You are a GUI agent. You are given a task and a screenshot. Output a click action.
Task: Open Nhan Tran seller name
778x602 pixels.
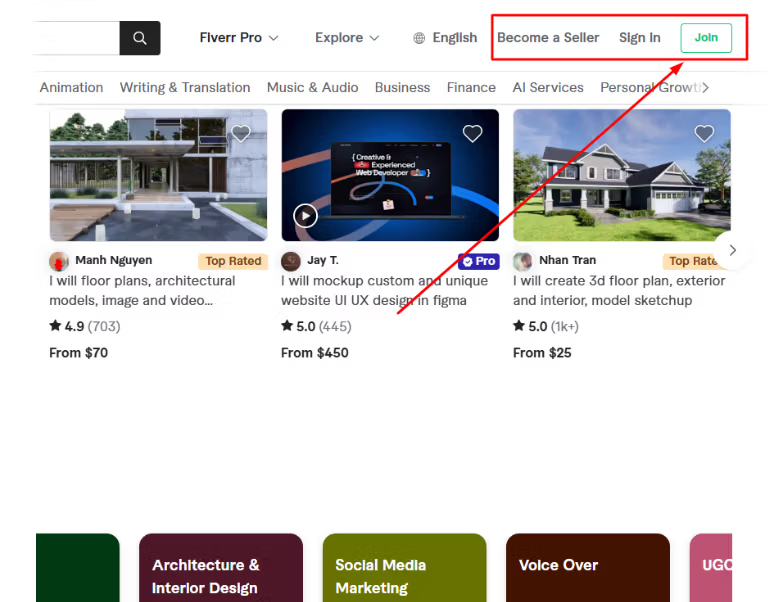pos(568,260)
